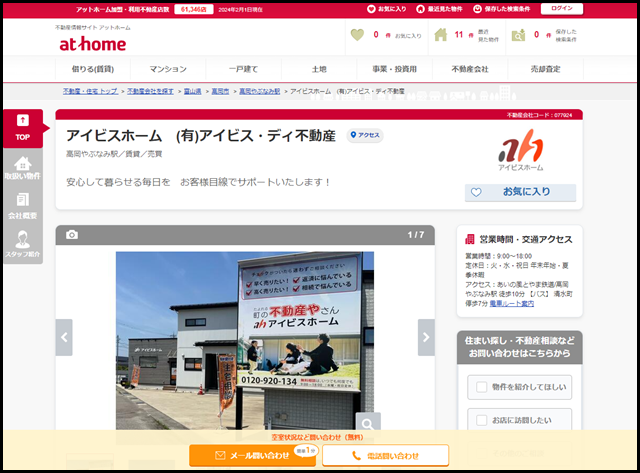Click the main storefront signboard photo
The image size is (640, 473).
(x=245, y=340)
